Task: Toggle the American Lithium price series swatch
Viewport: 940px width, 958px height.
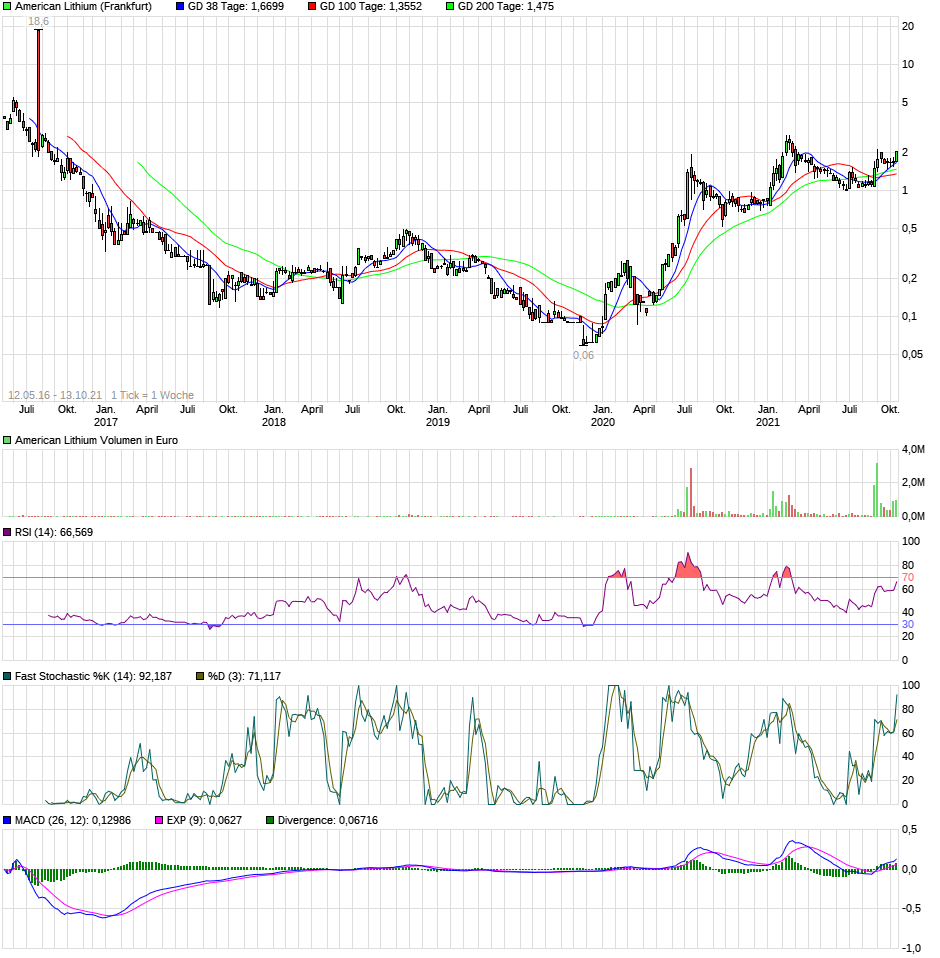Action: coord(7,7)
